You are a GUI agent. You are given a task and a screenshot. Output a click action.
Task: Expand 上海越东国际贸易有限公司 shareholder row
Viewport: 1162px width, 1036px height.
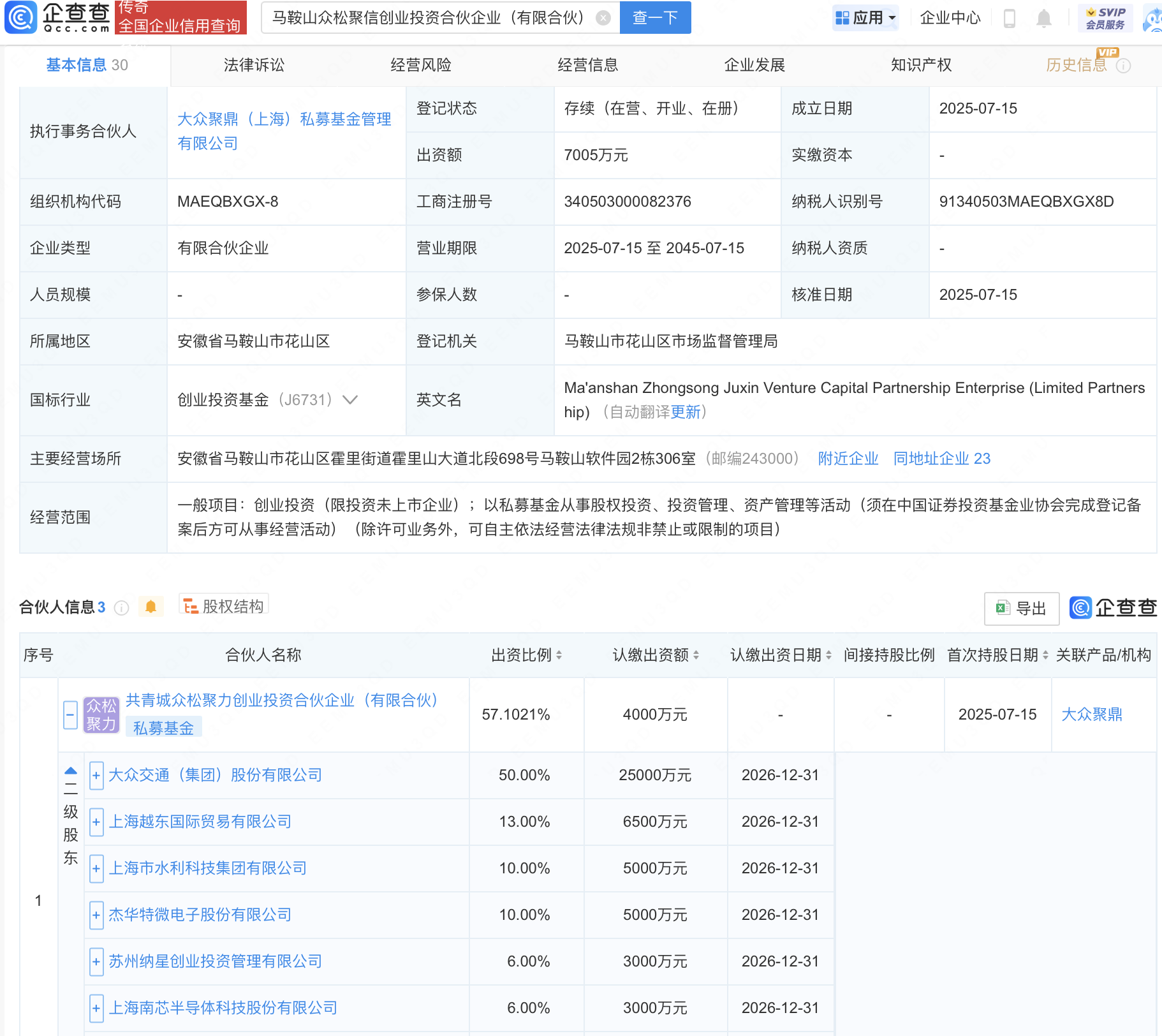[x=96, y=822]
